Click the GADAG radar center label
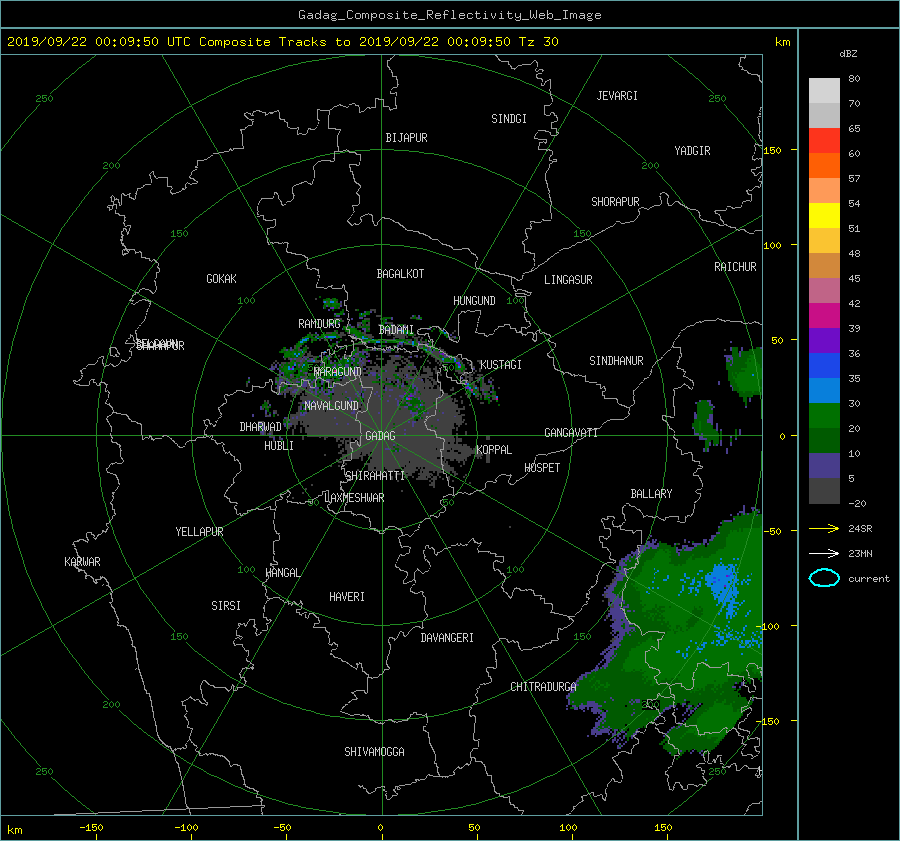900x841 pixels. click(x=380, y=436)
